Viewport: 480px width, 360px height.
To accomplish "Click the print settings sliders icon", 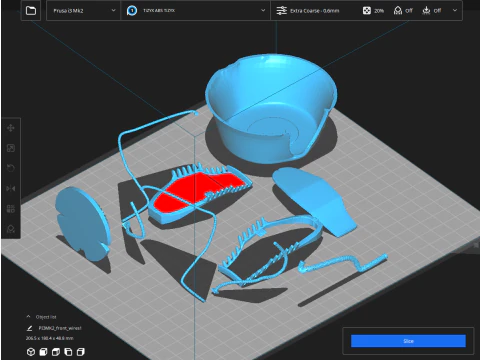I will coord(282,11).
